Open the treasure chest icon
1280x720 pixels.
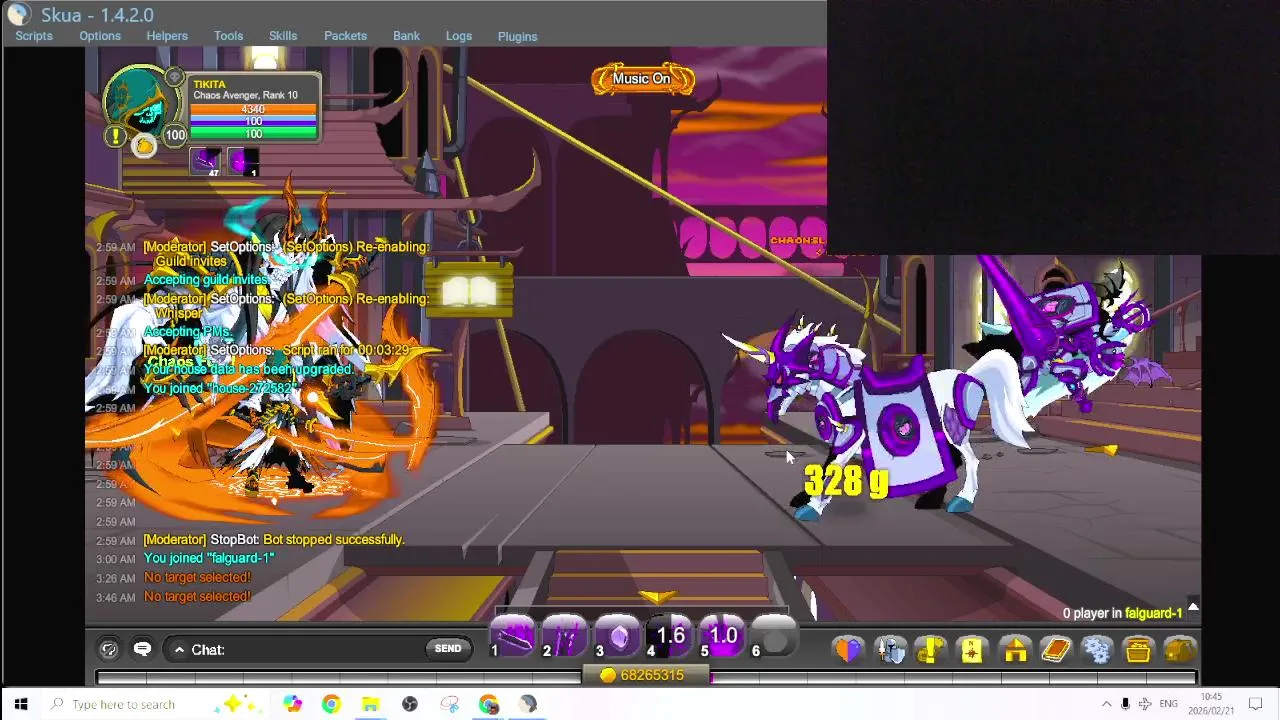point(1138,650)
